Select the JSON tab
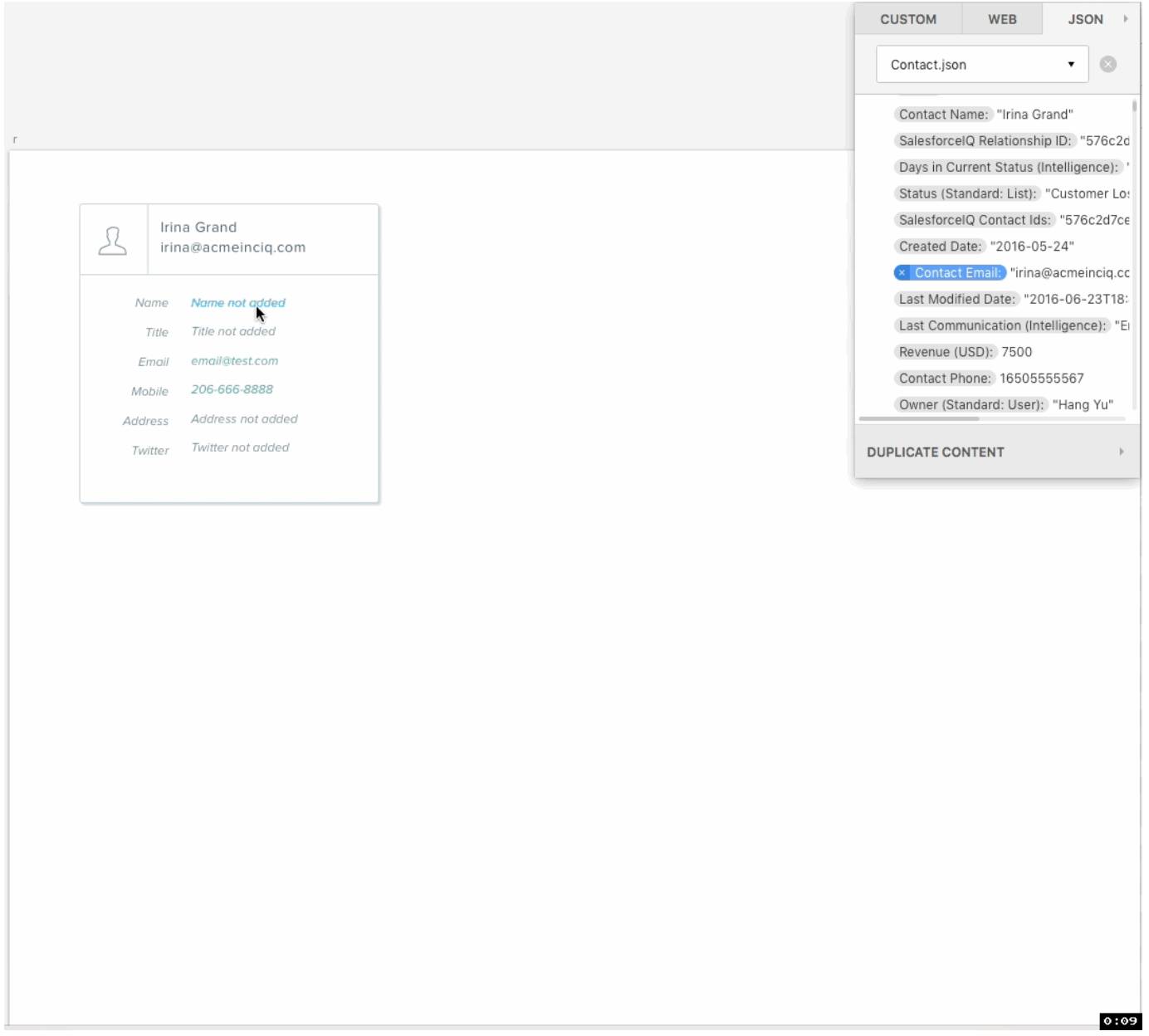Image resolution: width=1149 pixels, height=1036 pixels. (1085, 19)
